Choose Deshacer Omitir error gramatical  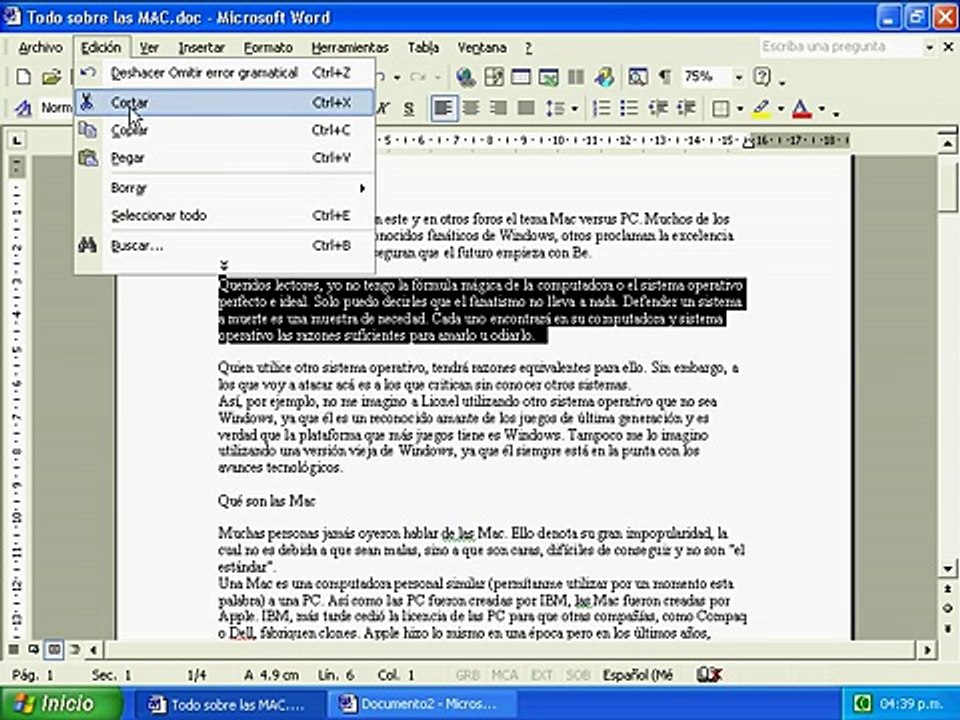tap(225, 73)
